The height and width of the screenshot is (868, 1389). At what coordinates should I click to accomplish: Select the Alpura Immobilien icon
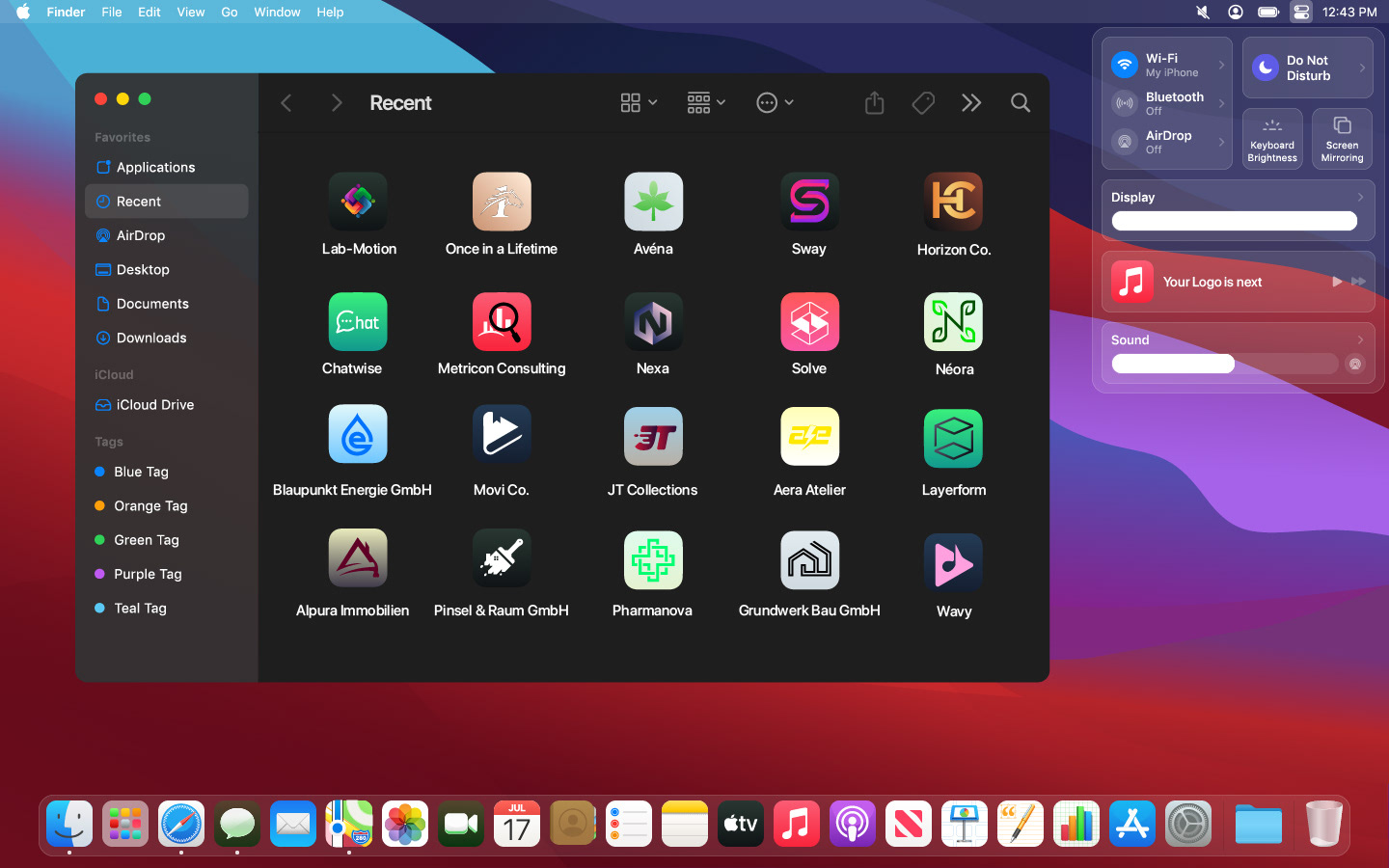[x=358, y=558]
